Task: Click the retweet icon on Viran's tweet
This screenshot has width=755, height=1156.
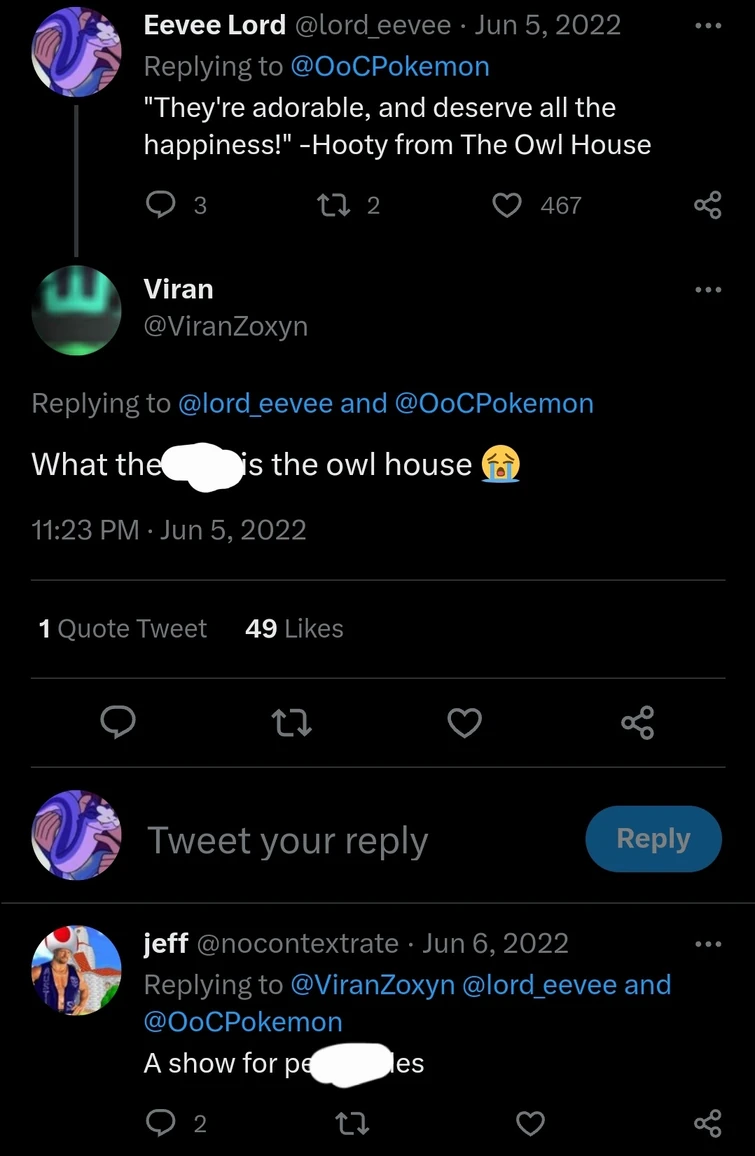Action: [290, 722]
